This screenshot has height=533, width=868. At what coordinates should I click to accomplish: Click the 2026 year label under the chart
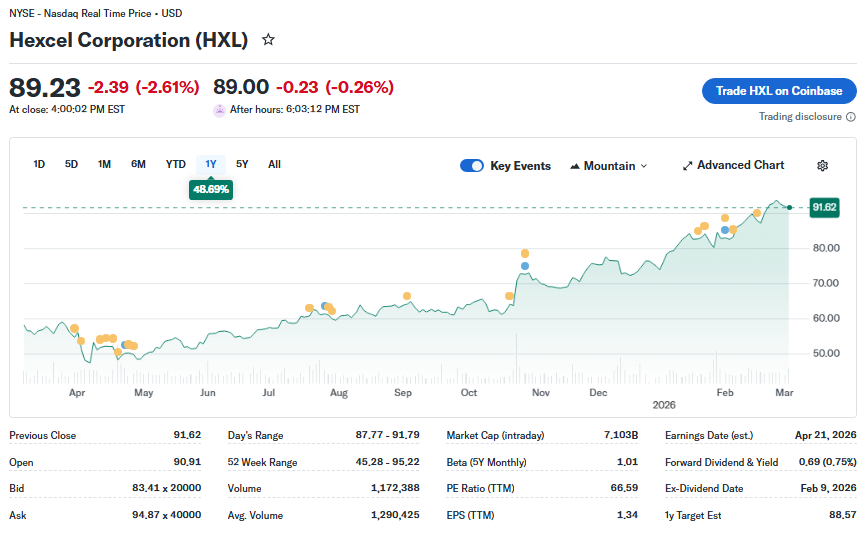click(x=664, y=405)
